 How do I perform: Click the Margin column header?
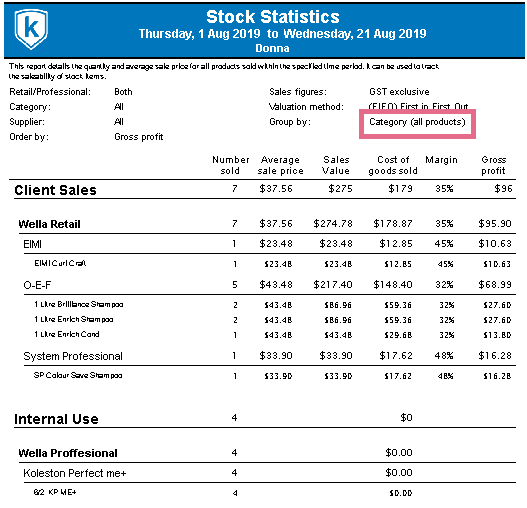point(441,160)
